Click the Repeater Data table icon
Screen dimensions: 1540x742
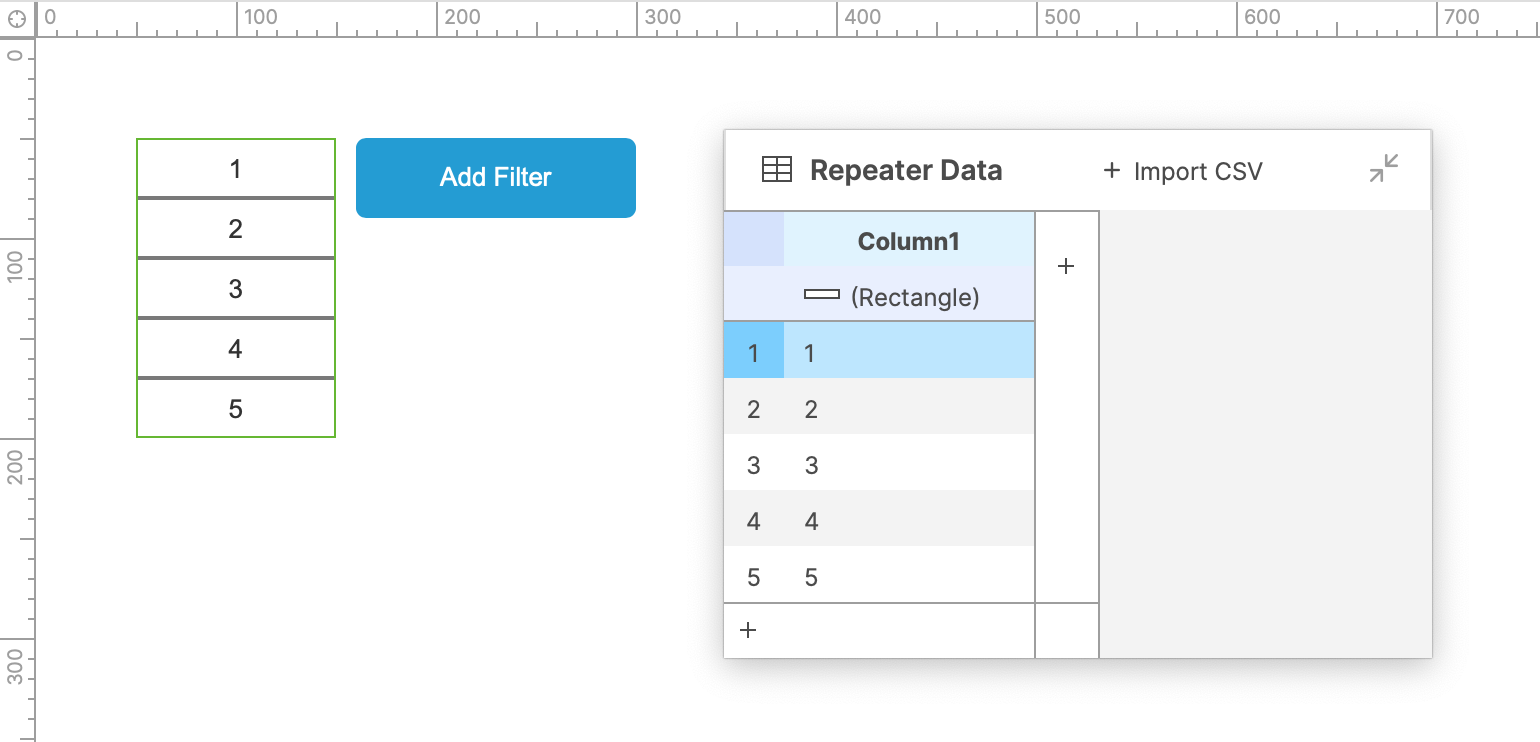pyautogui.click(x=776, y=170)
